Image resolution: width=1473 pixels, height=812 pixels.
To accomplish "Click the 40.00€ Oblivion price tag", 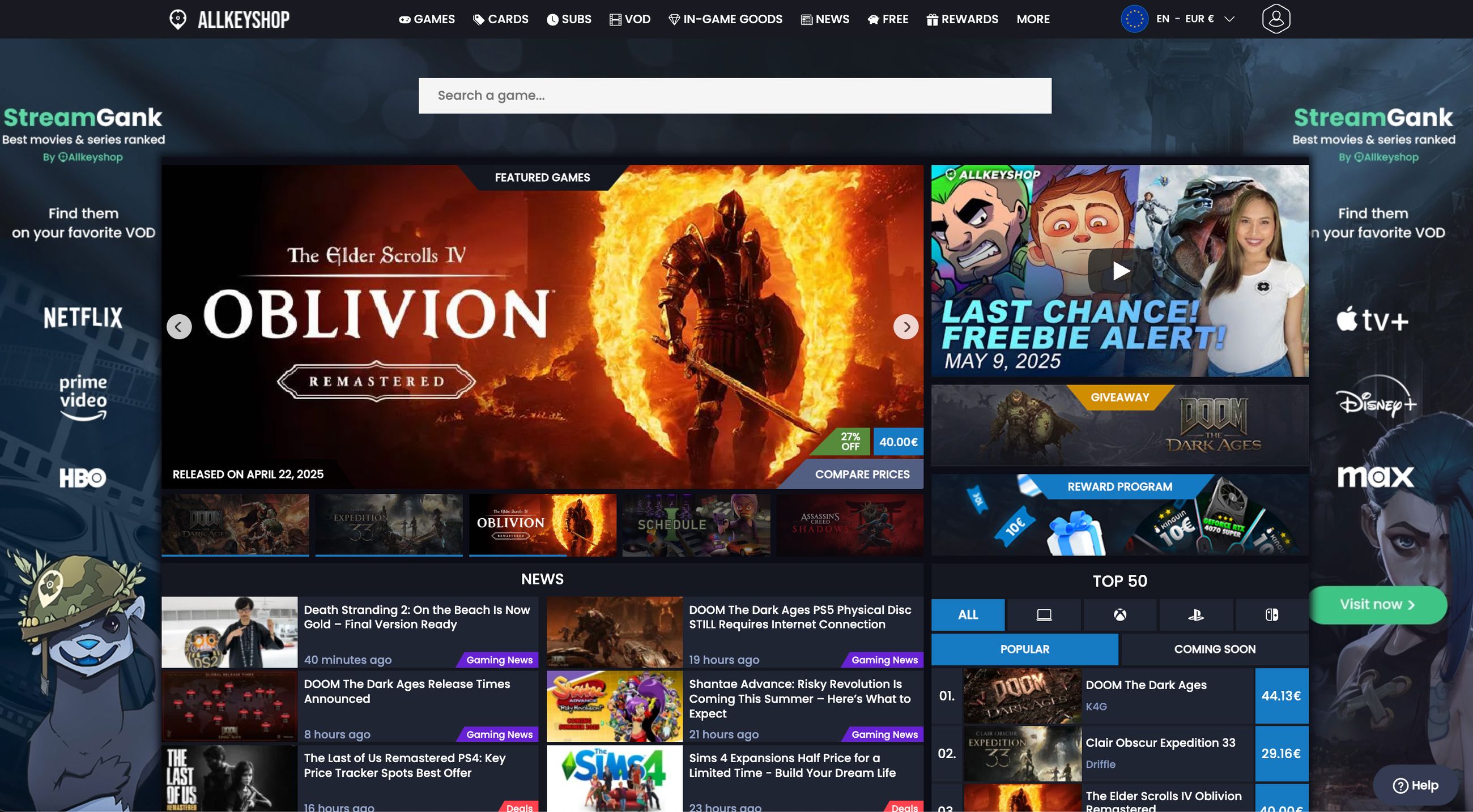I will pos(898,442).
